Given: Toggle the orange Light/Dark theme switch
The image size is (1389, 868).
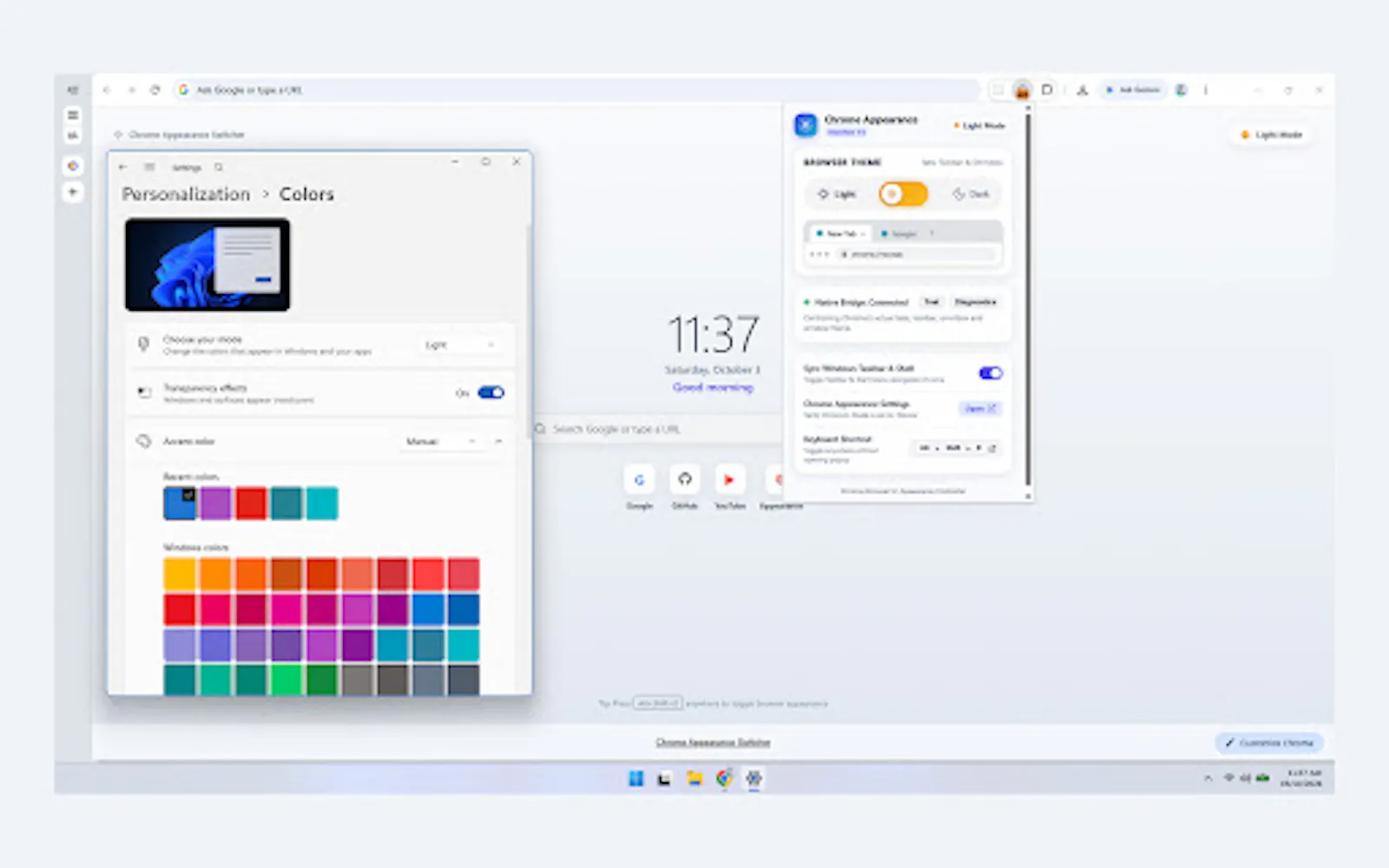Looking at the screenshot, I should (903, 194).
